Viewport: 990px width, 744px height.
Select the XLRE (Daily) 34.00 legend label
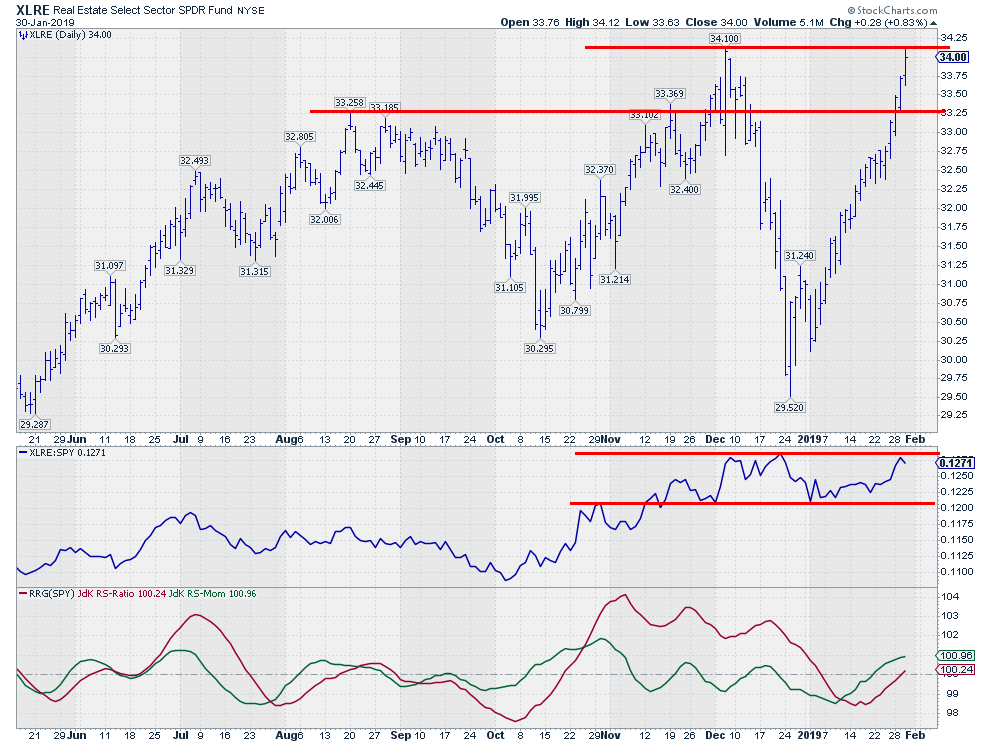click(71, 35)
